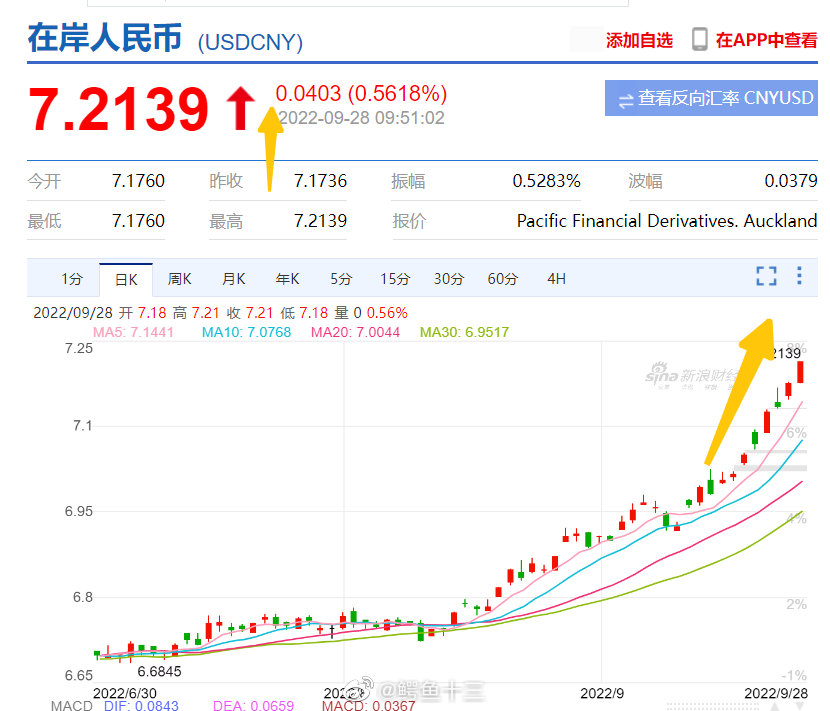The width and height of the screenshot is (830, 711).
Task: Click the MA5: 7.1441 indicator label
Action: coord(133,332)
